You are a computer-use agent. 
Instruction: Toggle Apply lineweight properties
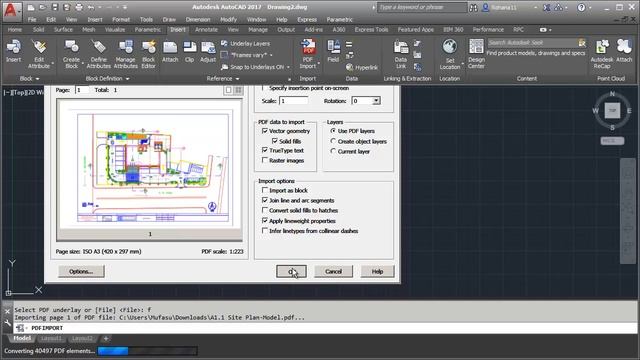pyautogui.click(x=265, y=221)
